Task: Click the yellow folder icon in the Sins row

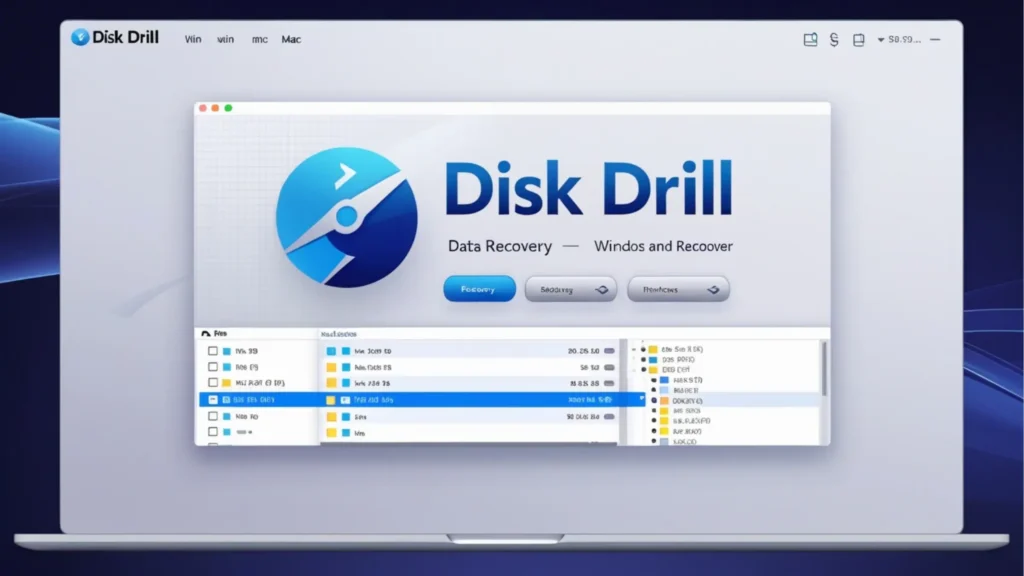Action: coord(332,417)
